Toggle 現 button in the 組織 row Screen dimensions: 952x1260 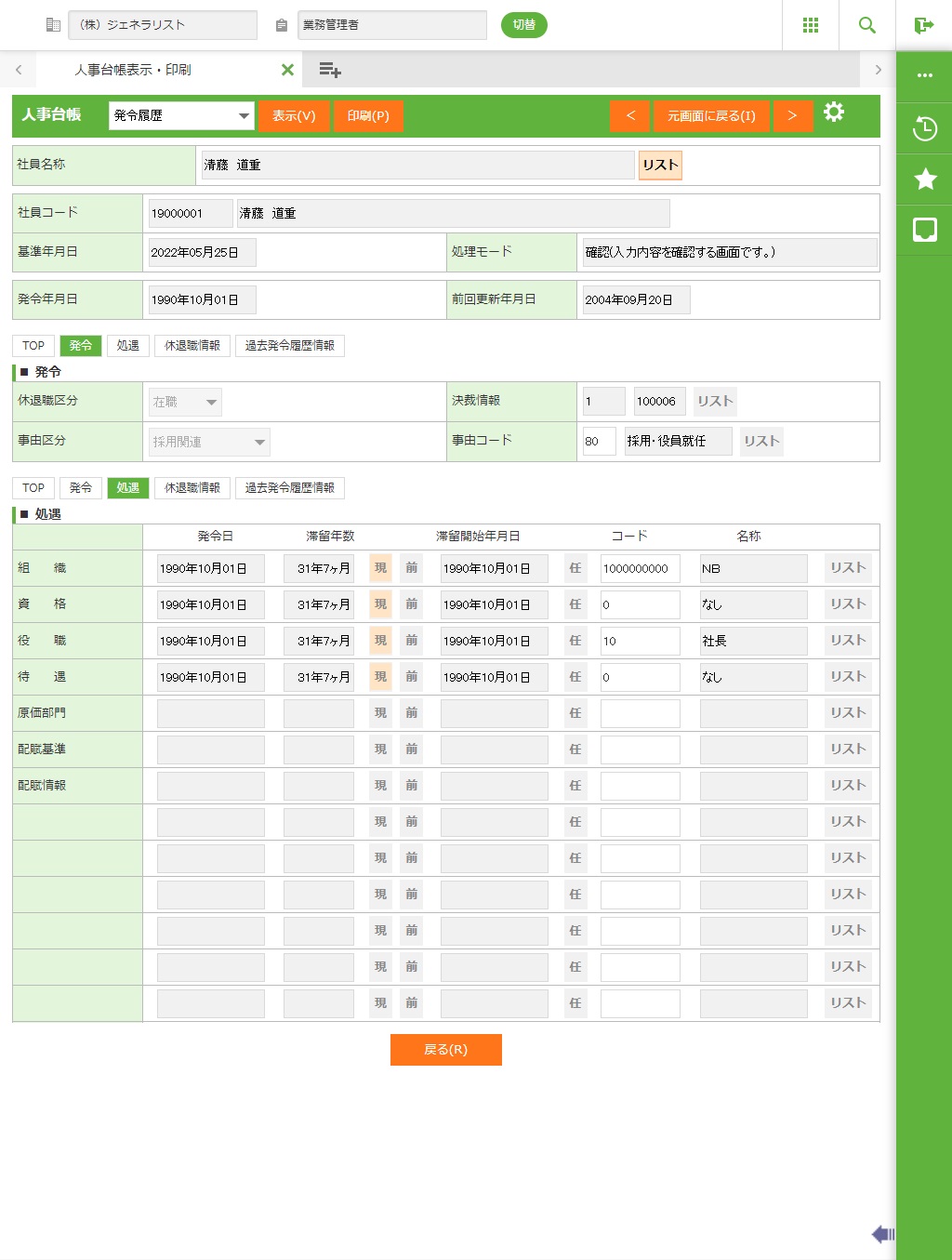click(380, 568)
